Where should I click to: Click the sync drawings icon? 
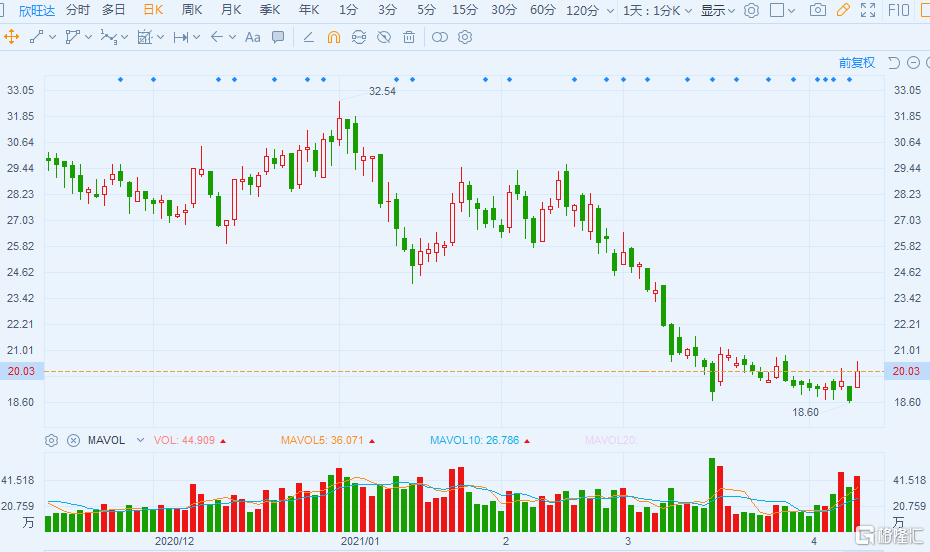[x=359, y=37]
